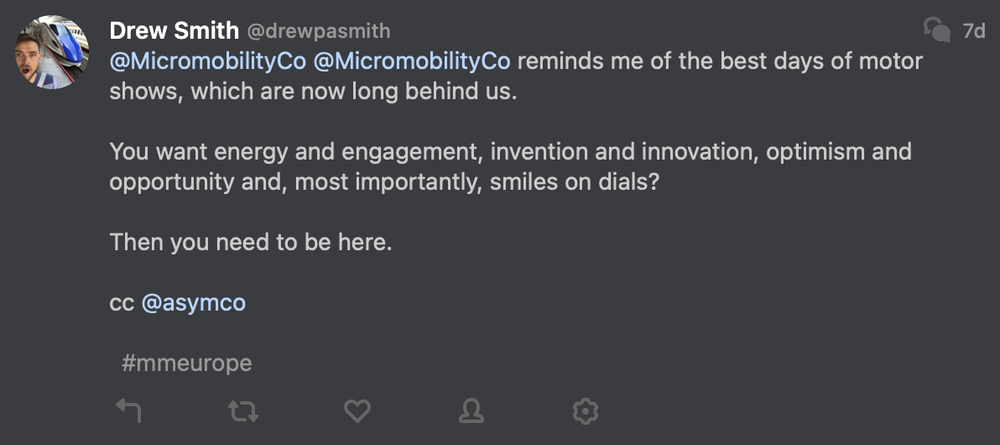Visit the @asymco mention
This screenshot has height=445, width=1000.
point(193,303)
